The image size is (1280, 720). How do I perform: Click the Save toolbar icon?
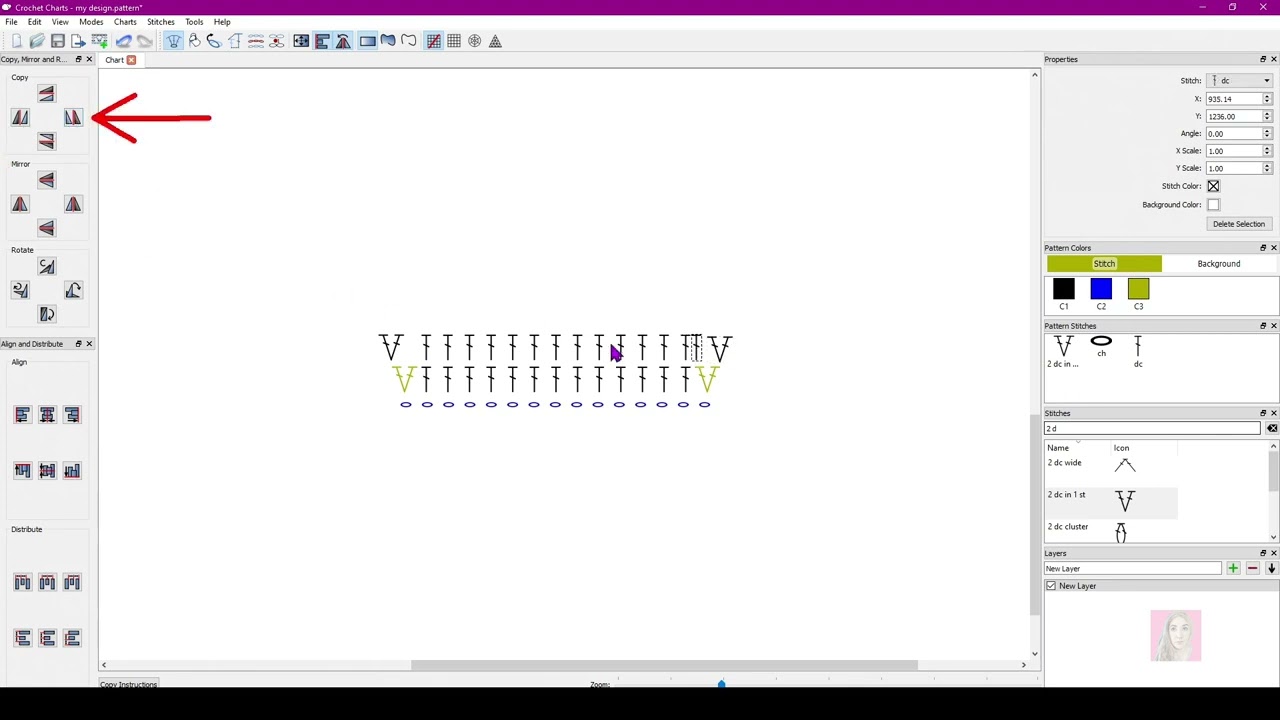point(58,41)
